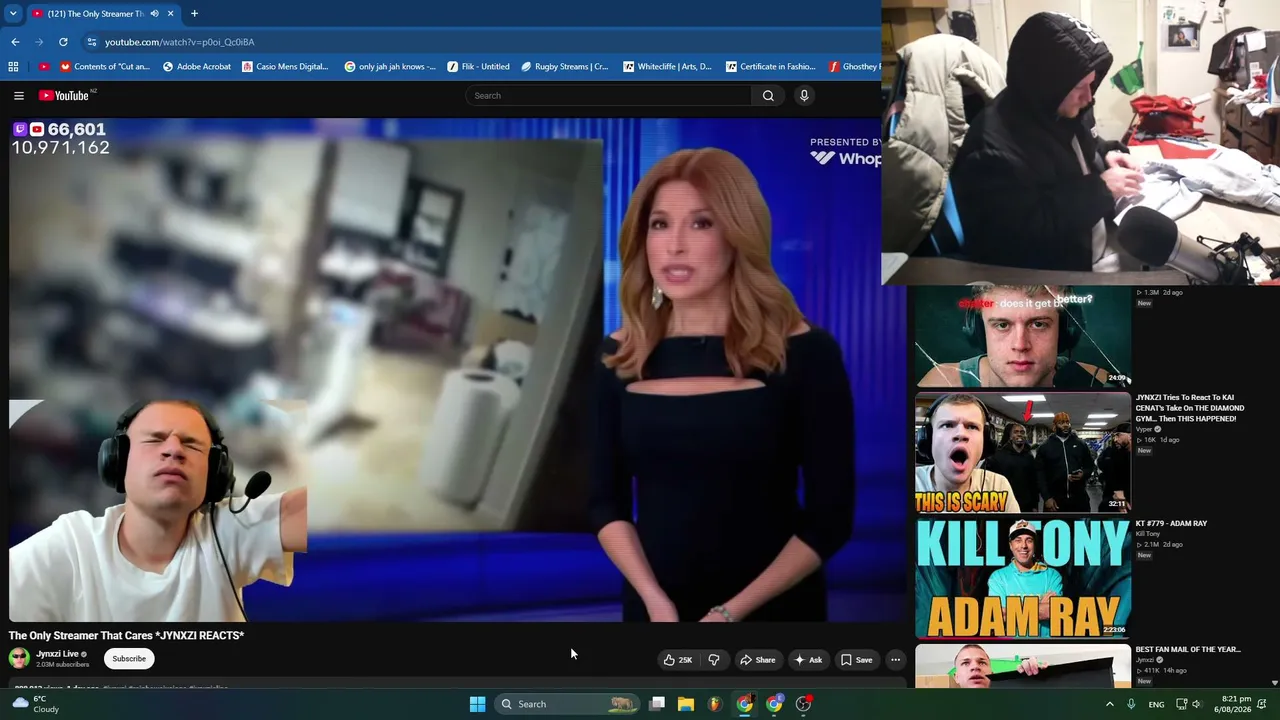Open the "Contents of Cut an..." bookmark
This screenshot has height=720, width=1280.
pos(105,67)
